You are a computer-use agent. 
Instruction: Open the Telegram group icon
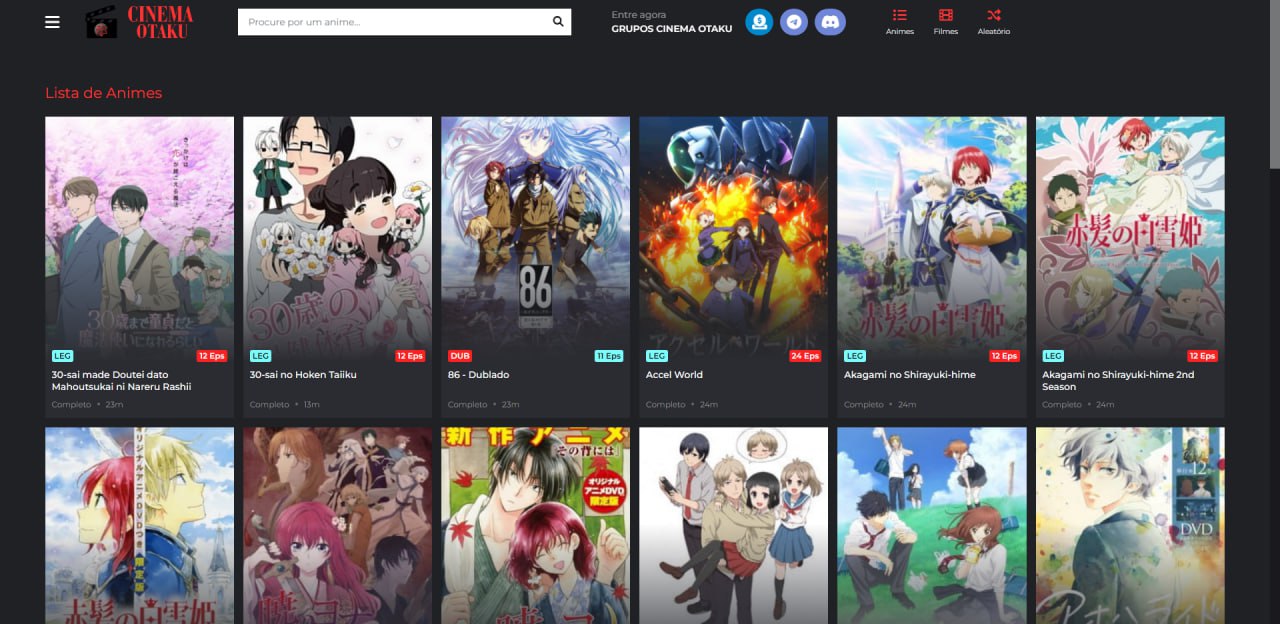[794, 22]
